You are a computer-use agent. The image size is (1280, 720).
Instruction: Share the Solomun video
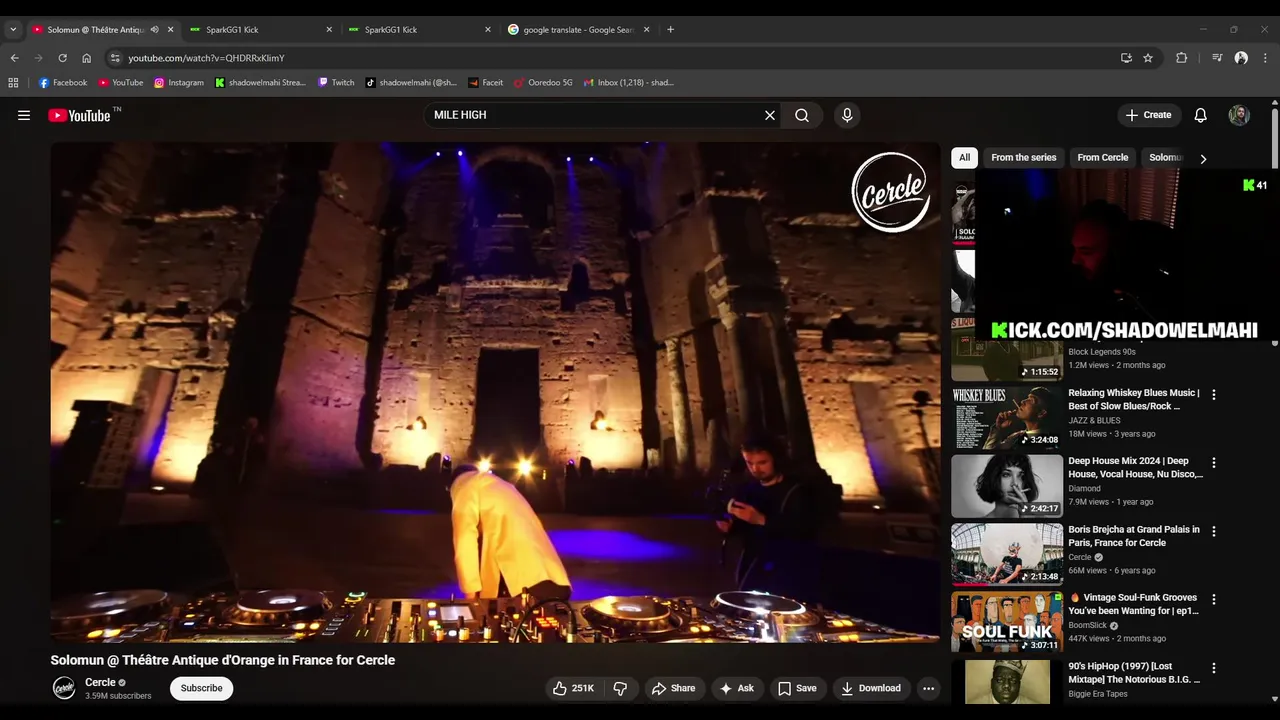click(673, 688)
